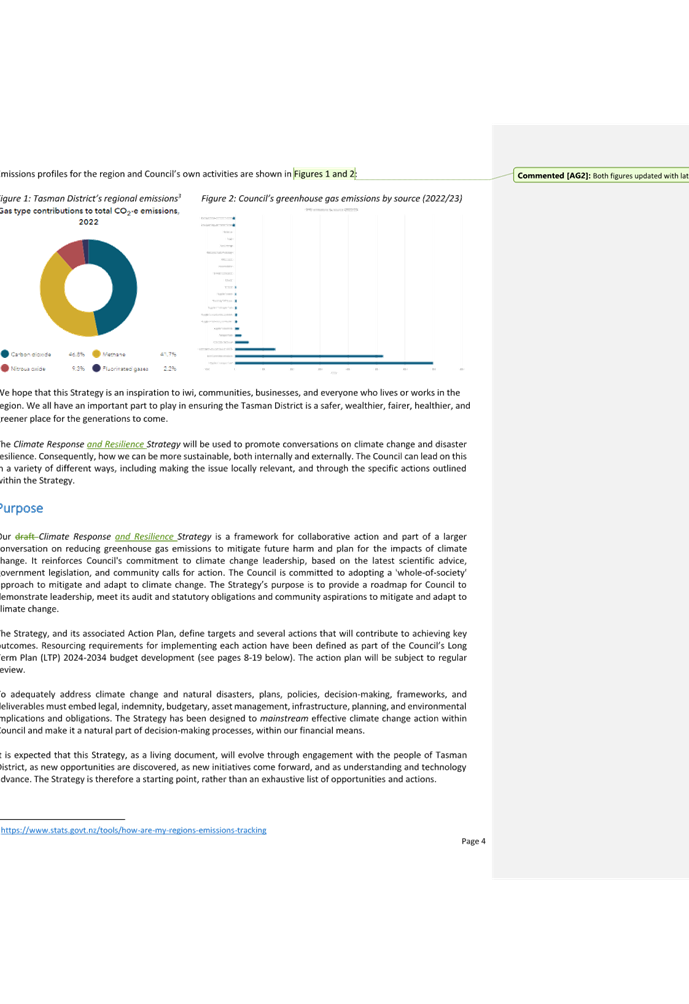Select the Figure 1 donut chart image
689x1004 pixels.
(x=88, y=290)
